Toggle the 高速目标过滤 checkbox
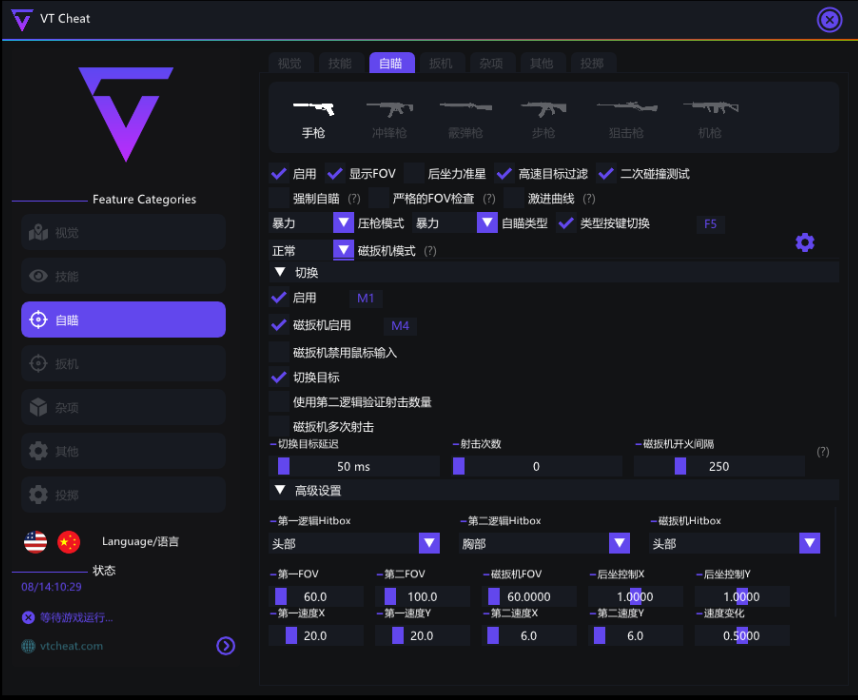Screen dimensions: 858x700 (504, 174)
